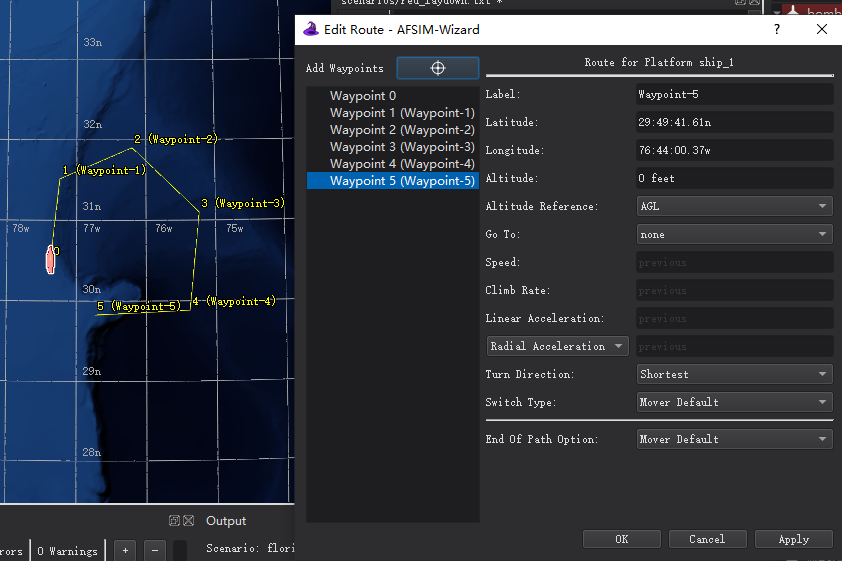Screen dimensions: 842x561
Task: Open the Turn Direction dropdown
Action: coord(734,374)
